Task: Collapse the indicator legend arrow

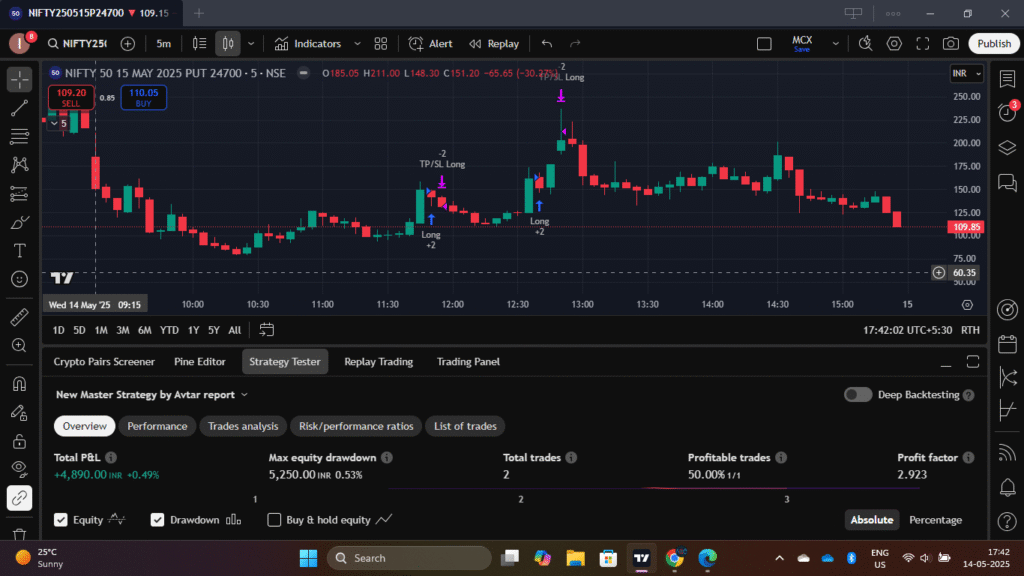Action: coord(55,123)
